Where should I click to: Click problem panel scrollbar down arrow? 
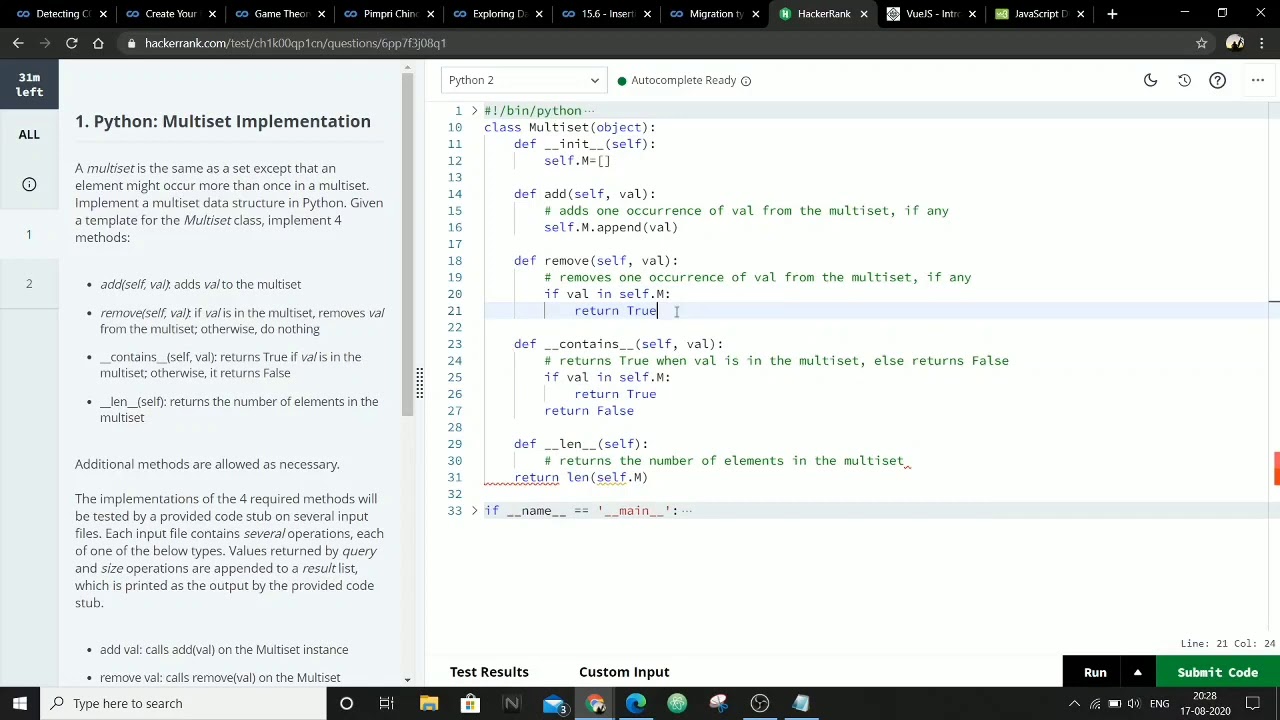407,679
